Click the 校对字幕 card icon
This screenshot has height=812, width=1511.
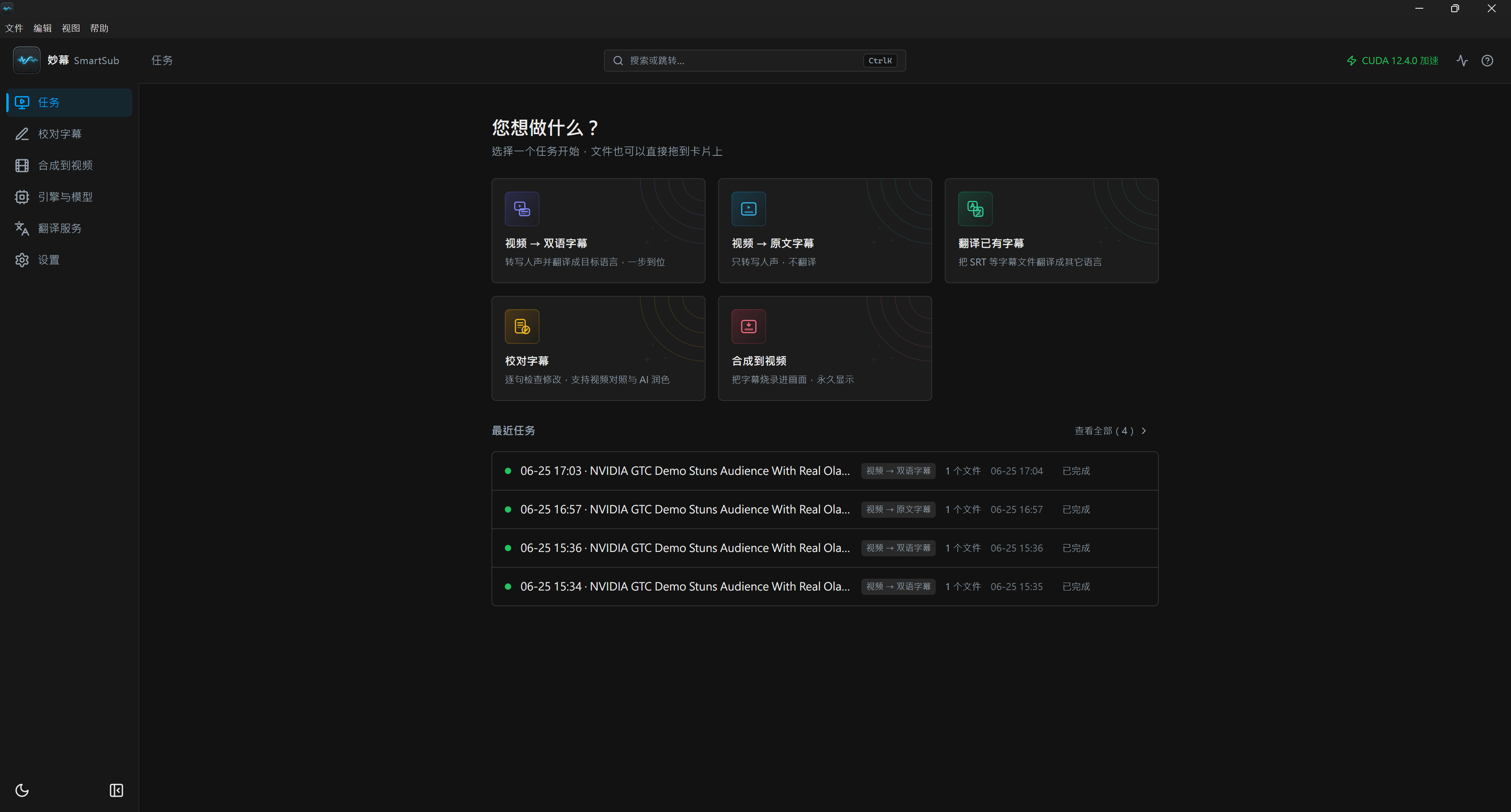(521, 327)
